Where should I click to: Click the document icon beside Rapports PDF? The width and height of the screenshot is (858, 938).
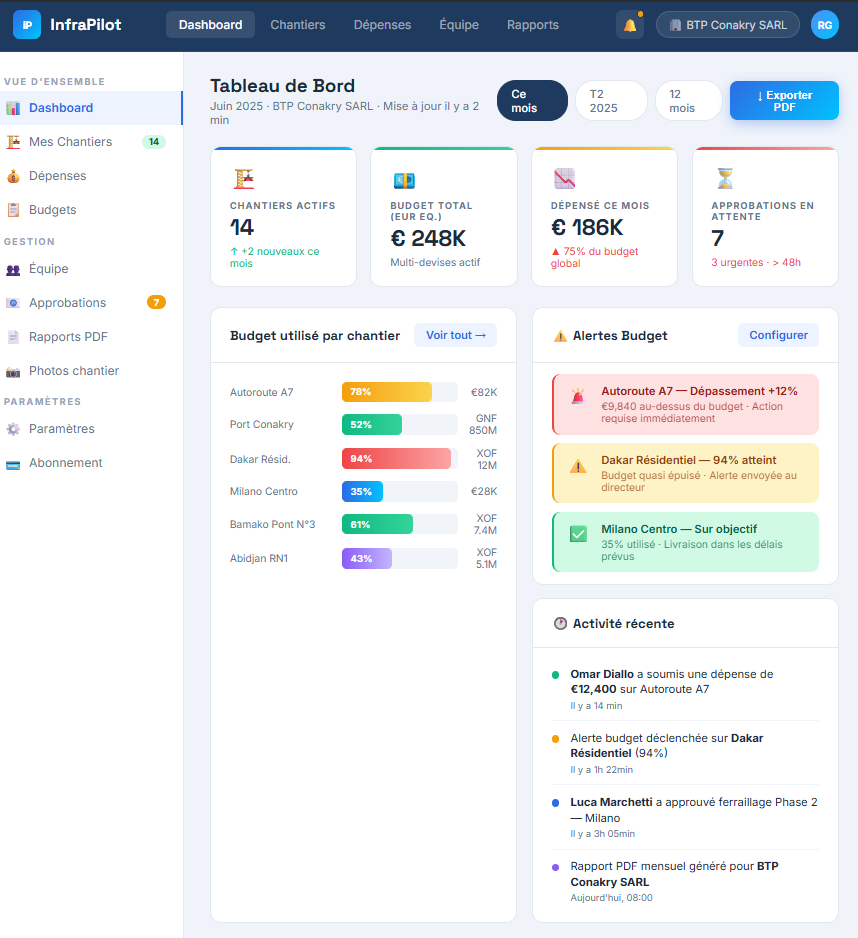[x=13, y=337]
